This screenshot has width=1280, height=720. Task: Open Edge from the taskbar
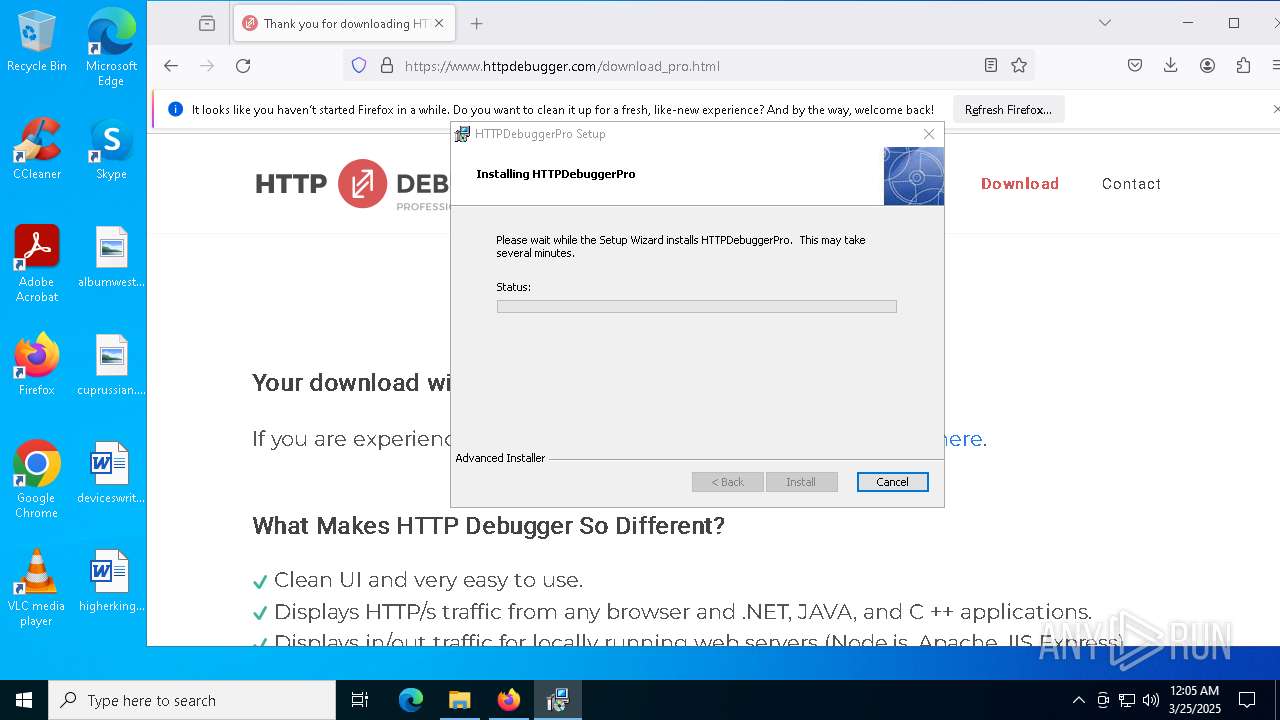pos(411,700)
